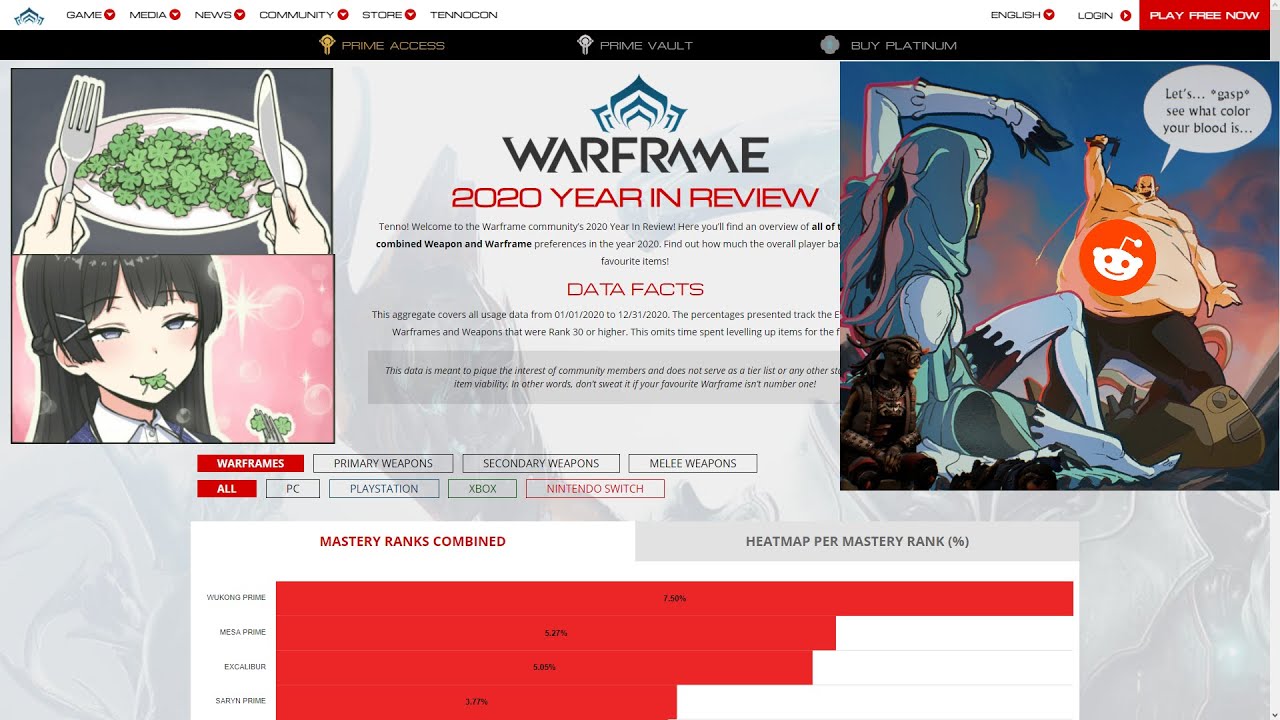
Task: Open the MEDIA dropdown menu
Action: click(x=155, y=15)
